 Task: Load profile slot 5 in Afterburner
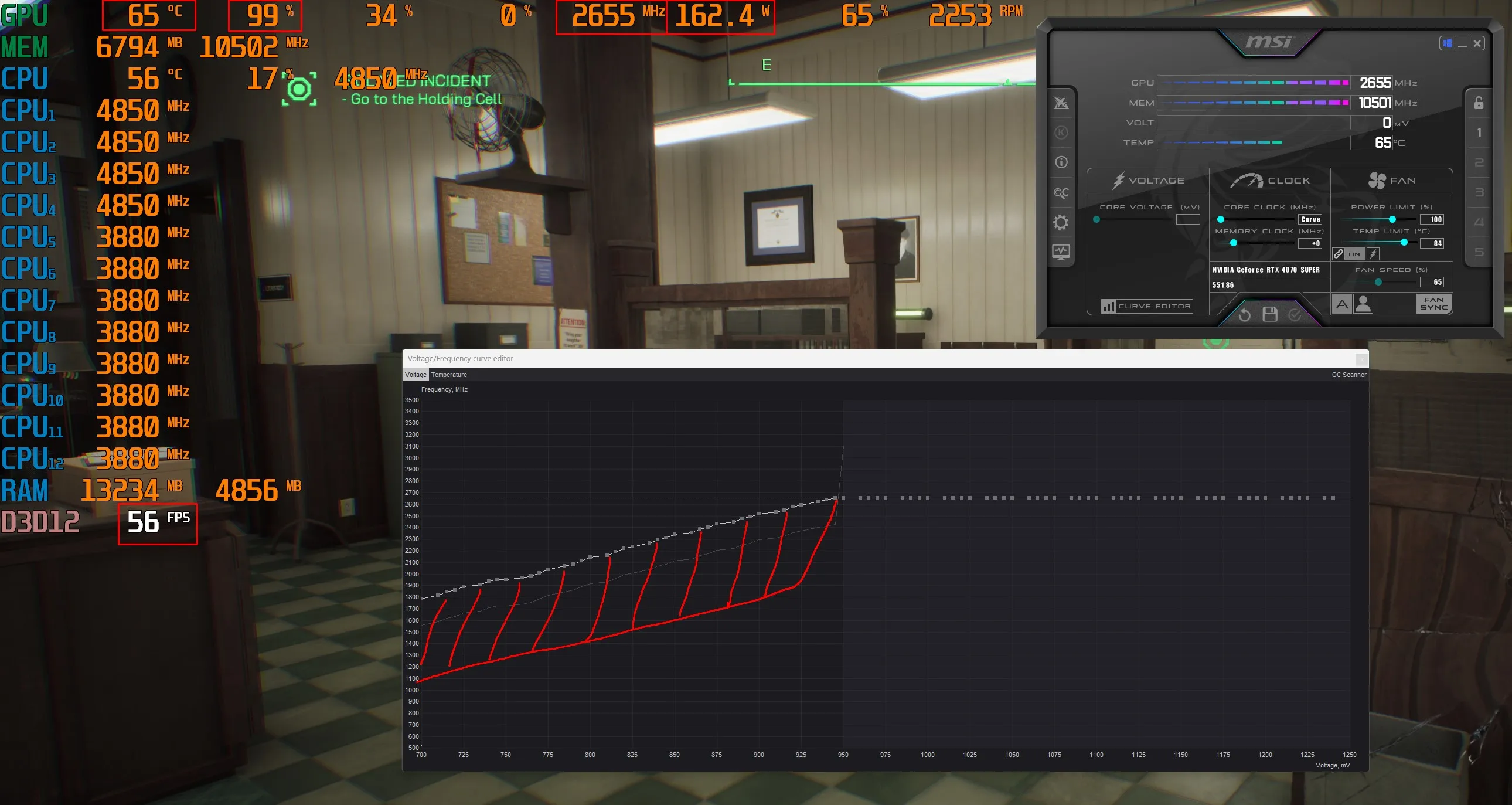pos(1479,253)
